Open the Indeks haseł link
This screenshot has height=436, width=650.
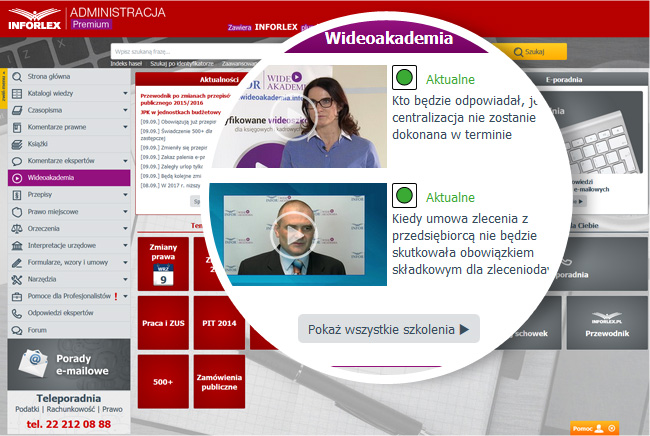pos(126,64)
